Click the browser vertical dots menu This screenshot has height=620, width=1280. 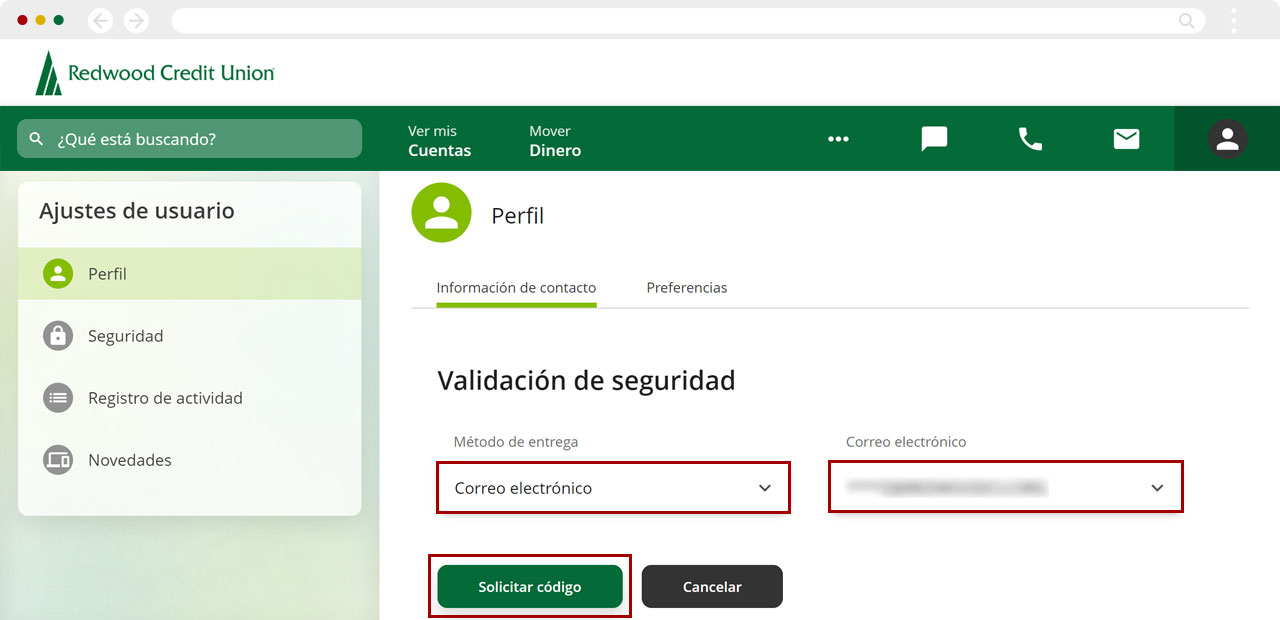[1234, 20]
